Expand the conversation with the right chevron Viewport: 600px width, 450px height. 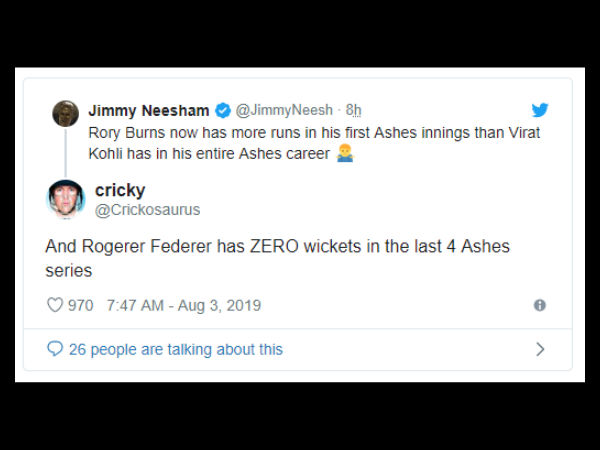point(540,349)
